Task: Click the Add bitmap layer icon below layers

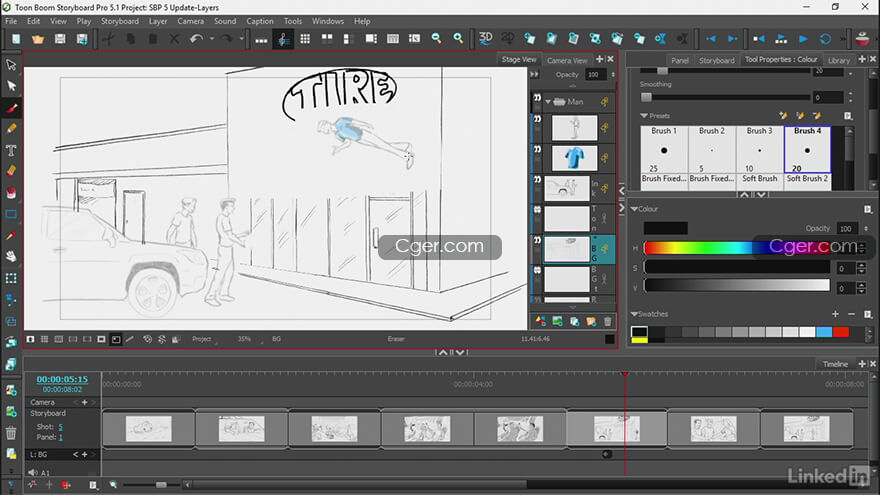Action: click(557, 322)
